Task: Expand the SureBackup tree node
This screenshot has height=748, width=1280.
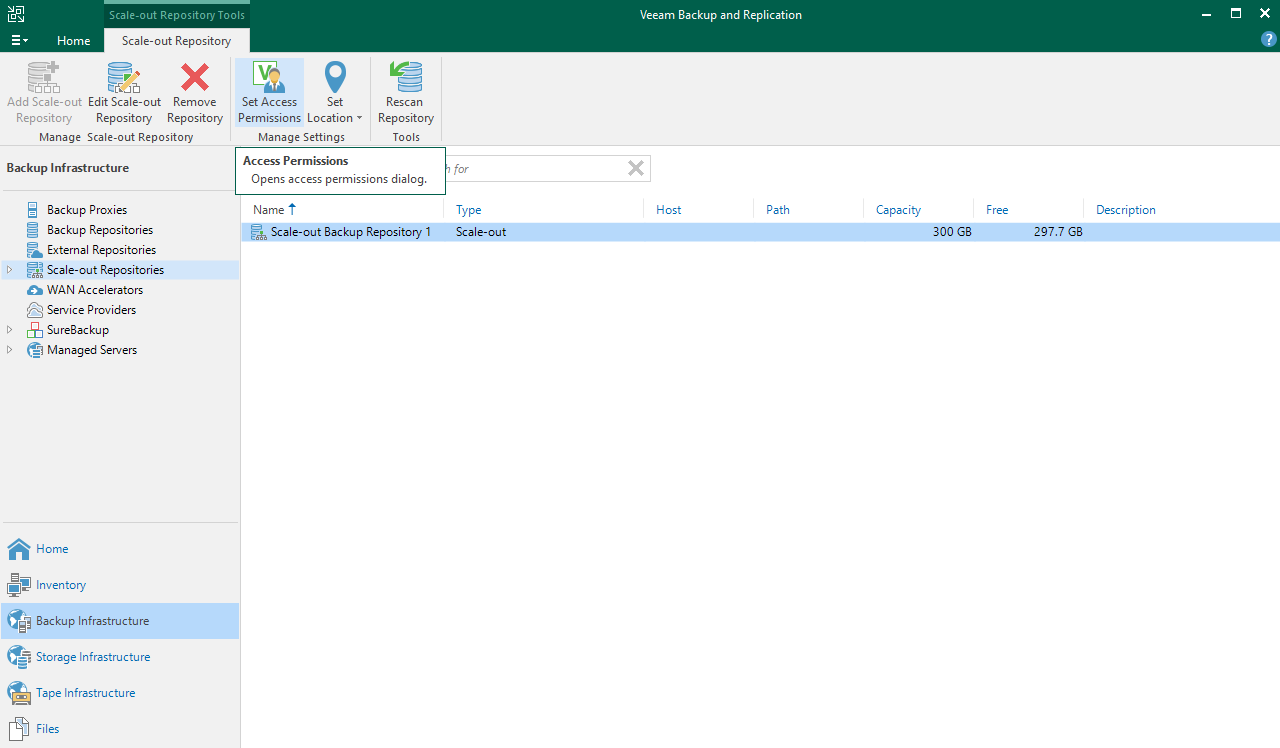Action: point(10,330)
